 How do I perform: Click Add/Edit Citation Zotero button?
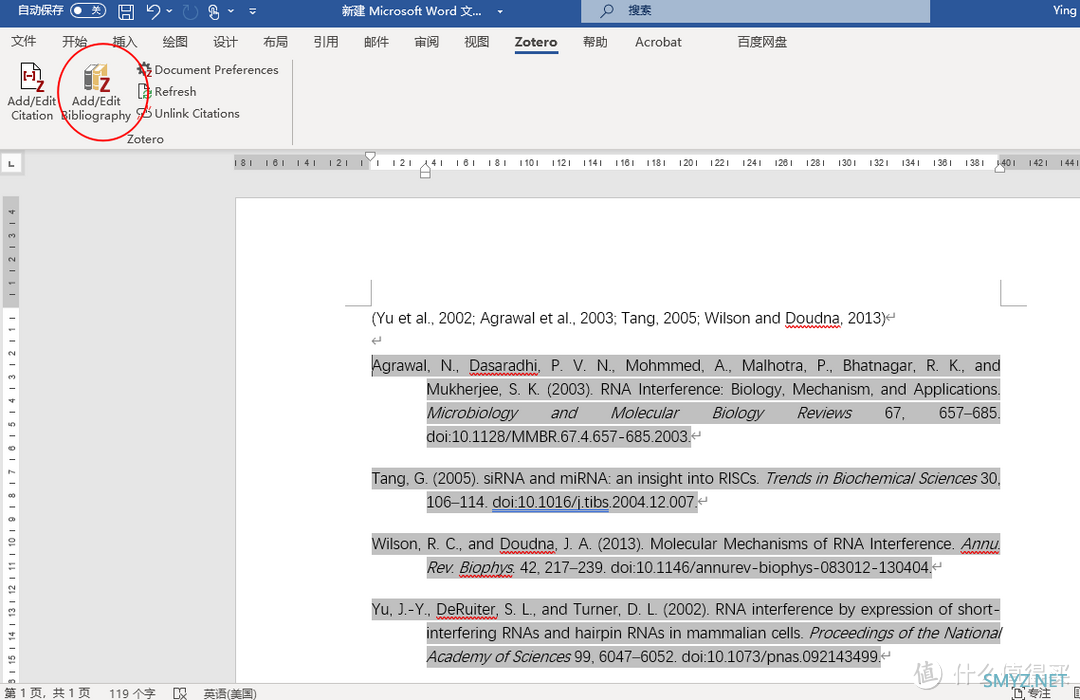(32, 92)
